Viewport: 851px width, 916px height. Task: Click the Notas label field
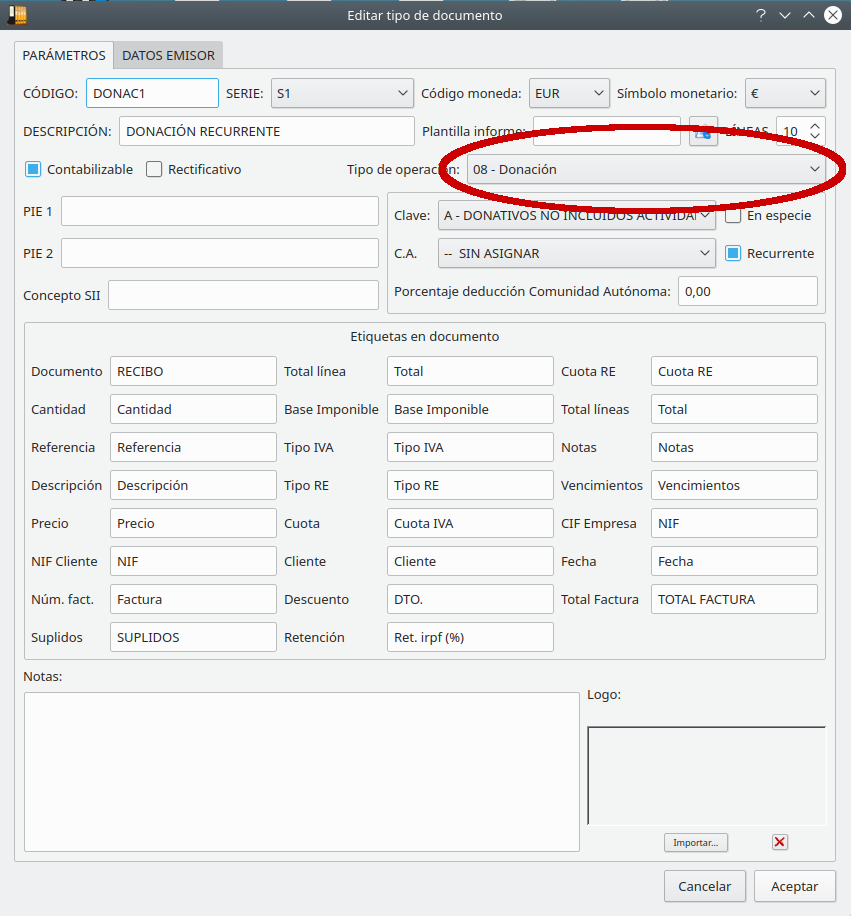[x=734, y=447]
